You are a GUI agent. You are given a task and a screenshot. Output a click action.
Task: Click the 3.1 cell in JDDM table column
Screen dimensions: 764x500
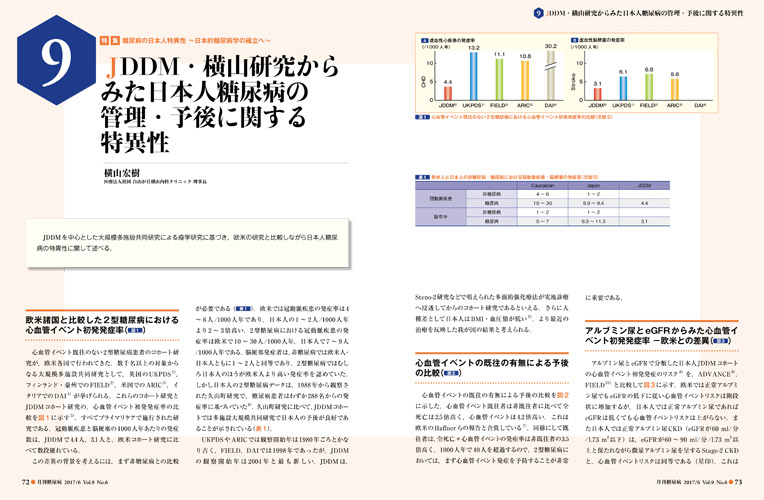(x=644, y=221)
